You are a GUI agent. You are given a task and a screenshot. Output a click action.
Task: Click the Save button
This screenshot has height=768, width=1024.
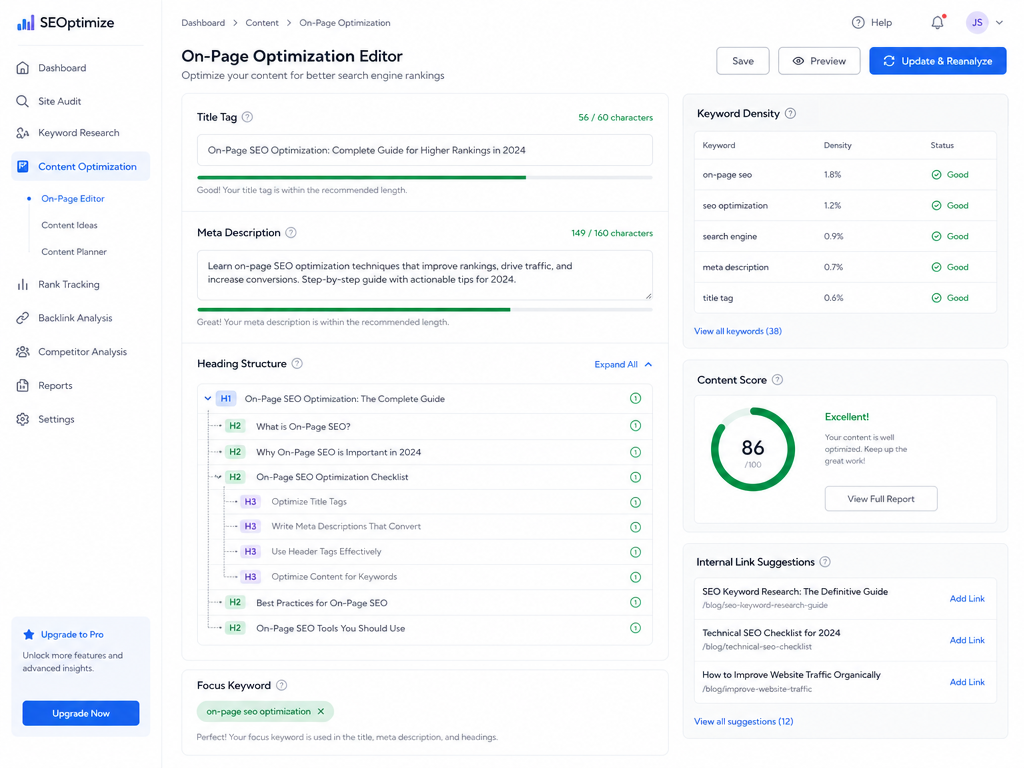(743, 61)
